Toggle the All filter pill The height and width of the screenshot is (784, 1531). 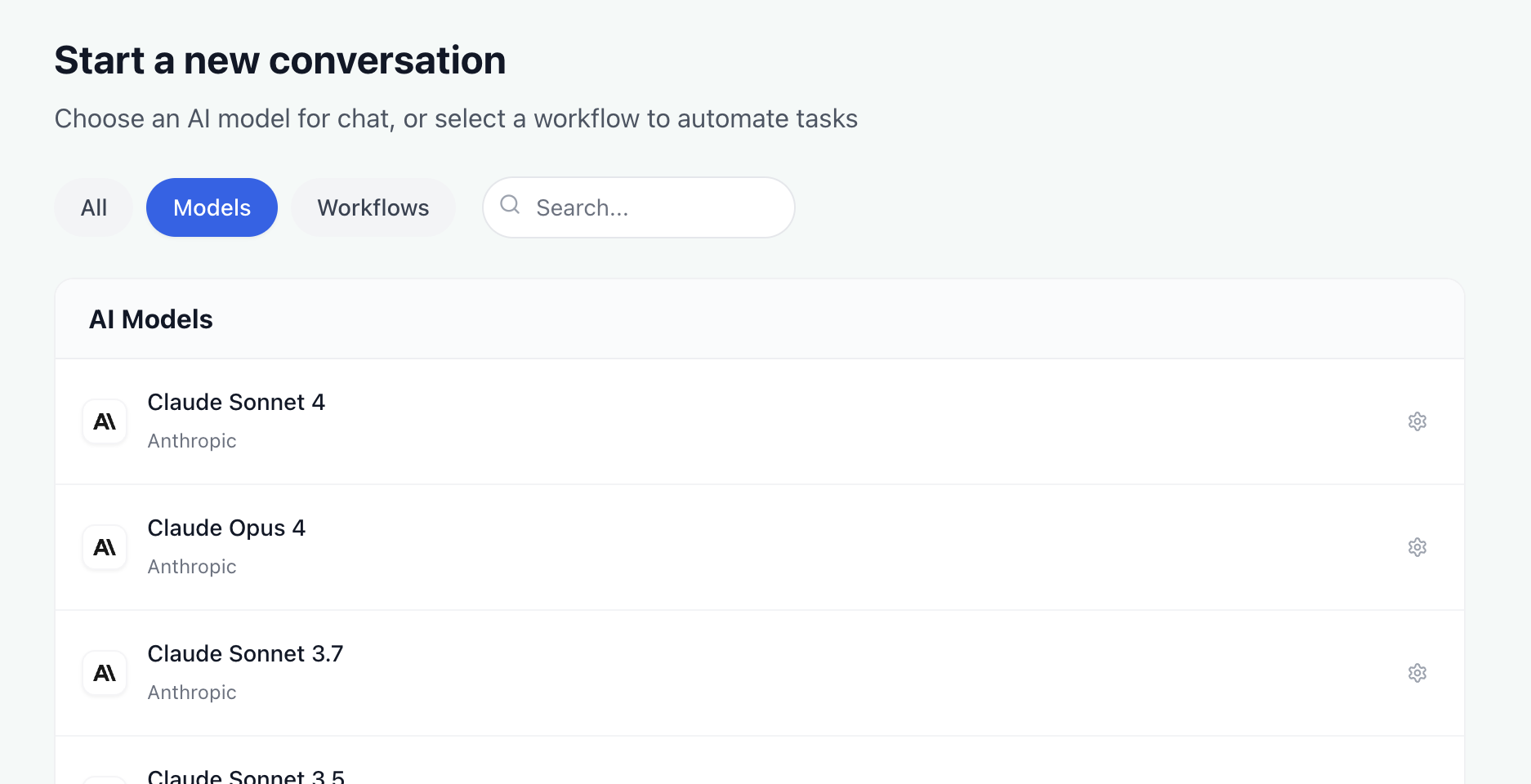[93, 207]
